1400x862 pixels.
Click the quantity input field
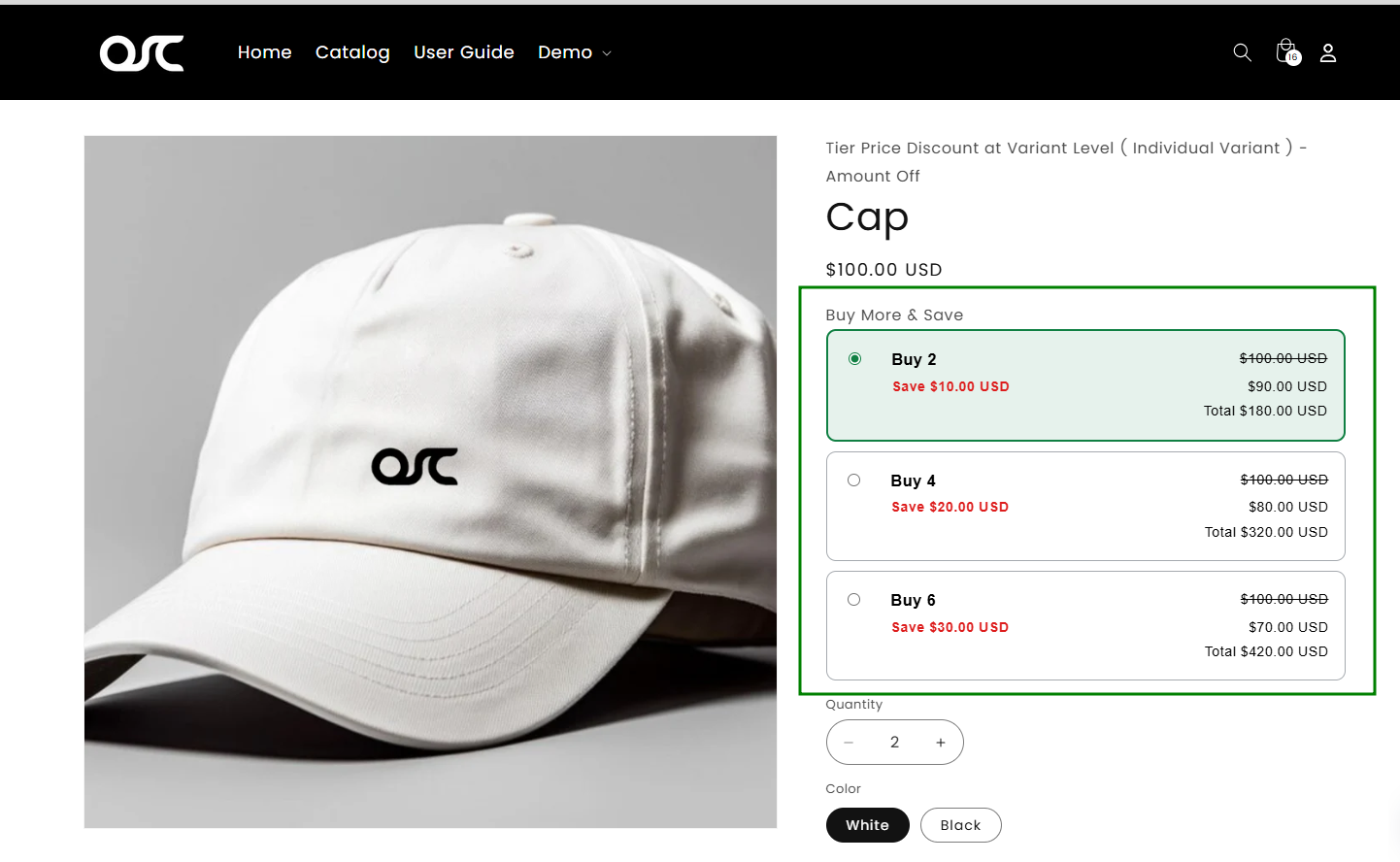pos(894,743)
